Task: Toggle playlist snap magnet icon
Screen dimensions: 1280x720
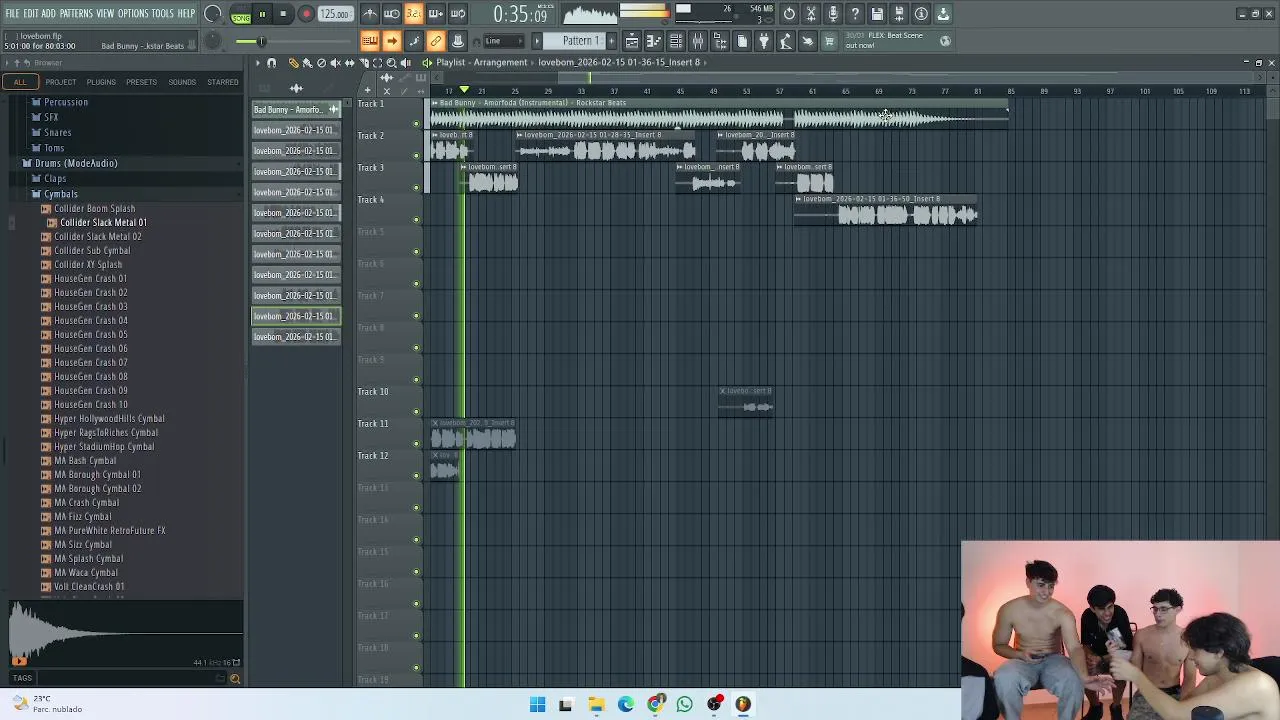Action: 271,62
